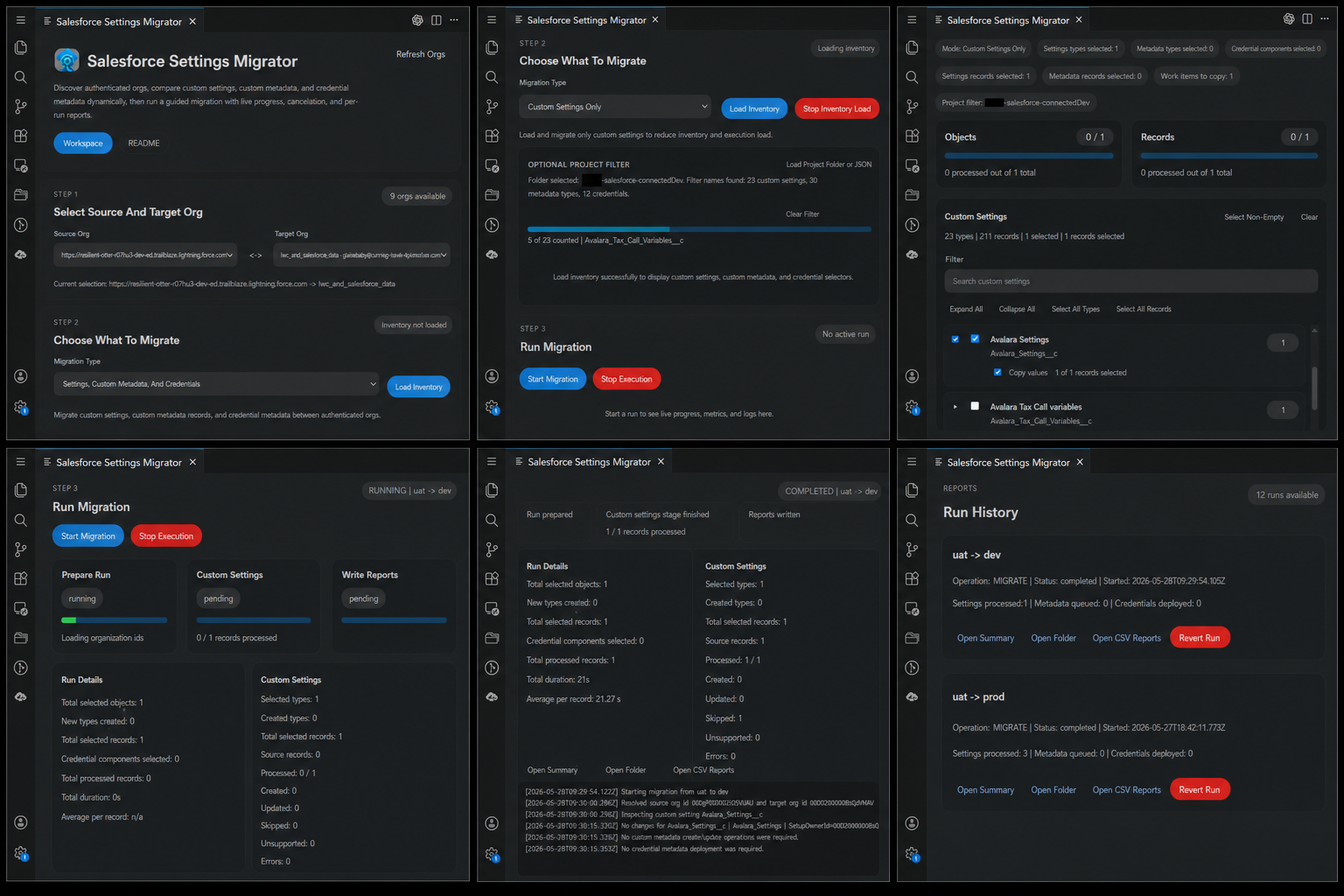Open hamburger menu in Step 1 panel

(x=21, y=20)
